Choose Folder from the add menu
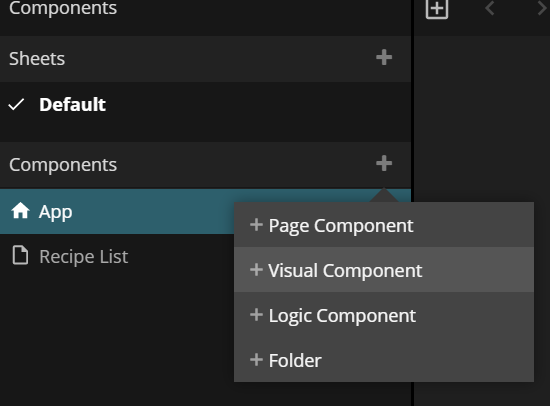The height and width of the screenshot is (406, 550). 384,360
